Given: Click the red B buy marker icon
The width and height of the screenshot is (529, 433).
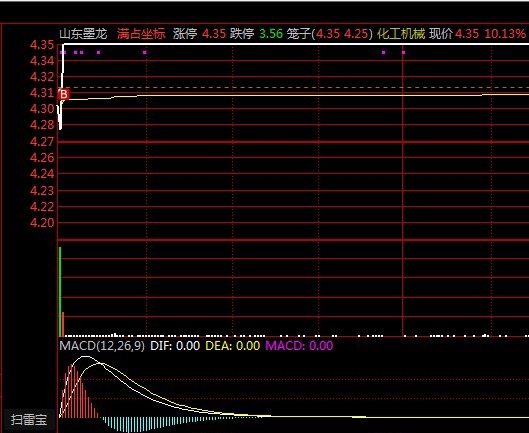Looking at the screenshot, I should 64,94.
